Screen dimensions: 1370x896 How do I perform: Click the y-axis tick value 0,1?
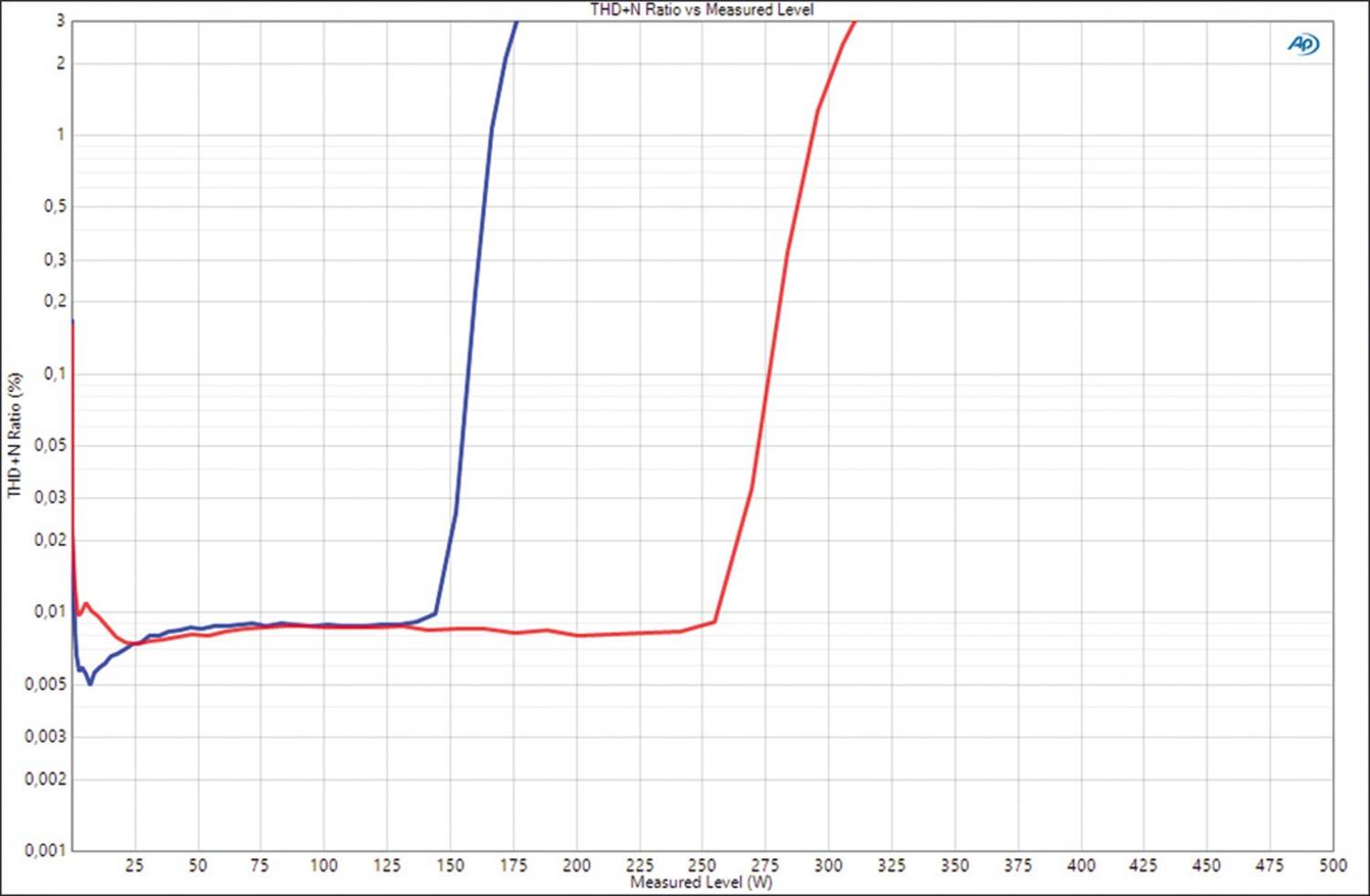(x=56, y=374)
